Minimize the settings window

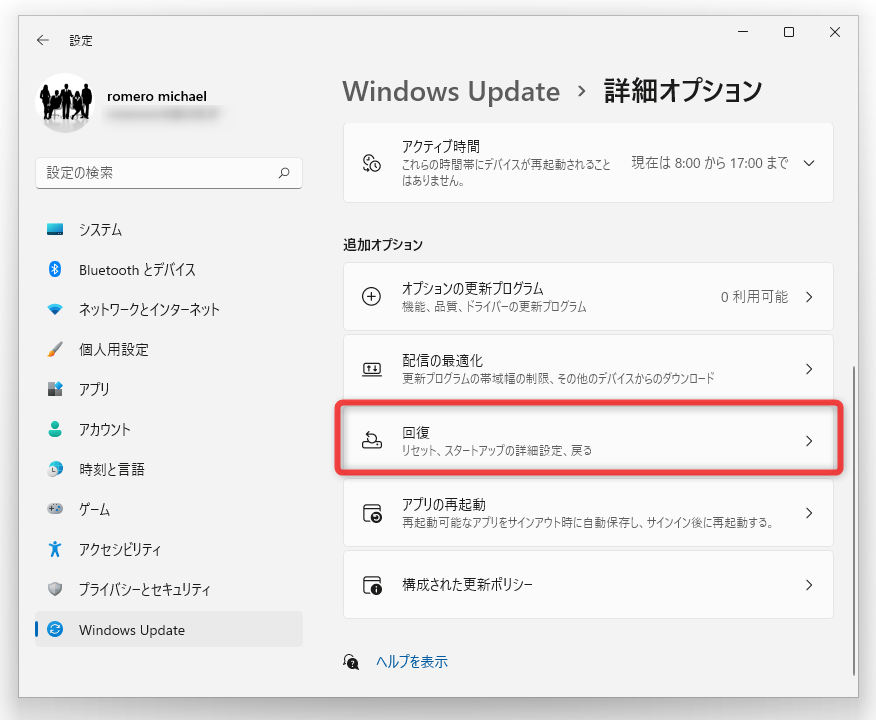pyautogui.click(x=743, y=32)
